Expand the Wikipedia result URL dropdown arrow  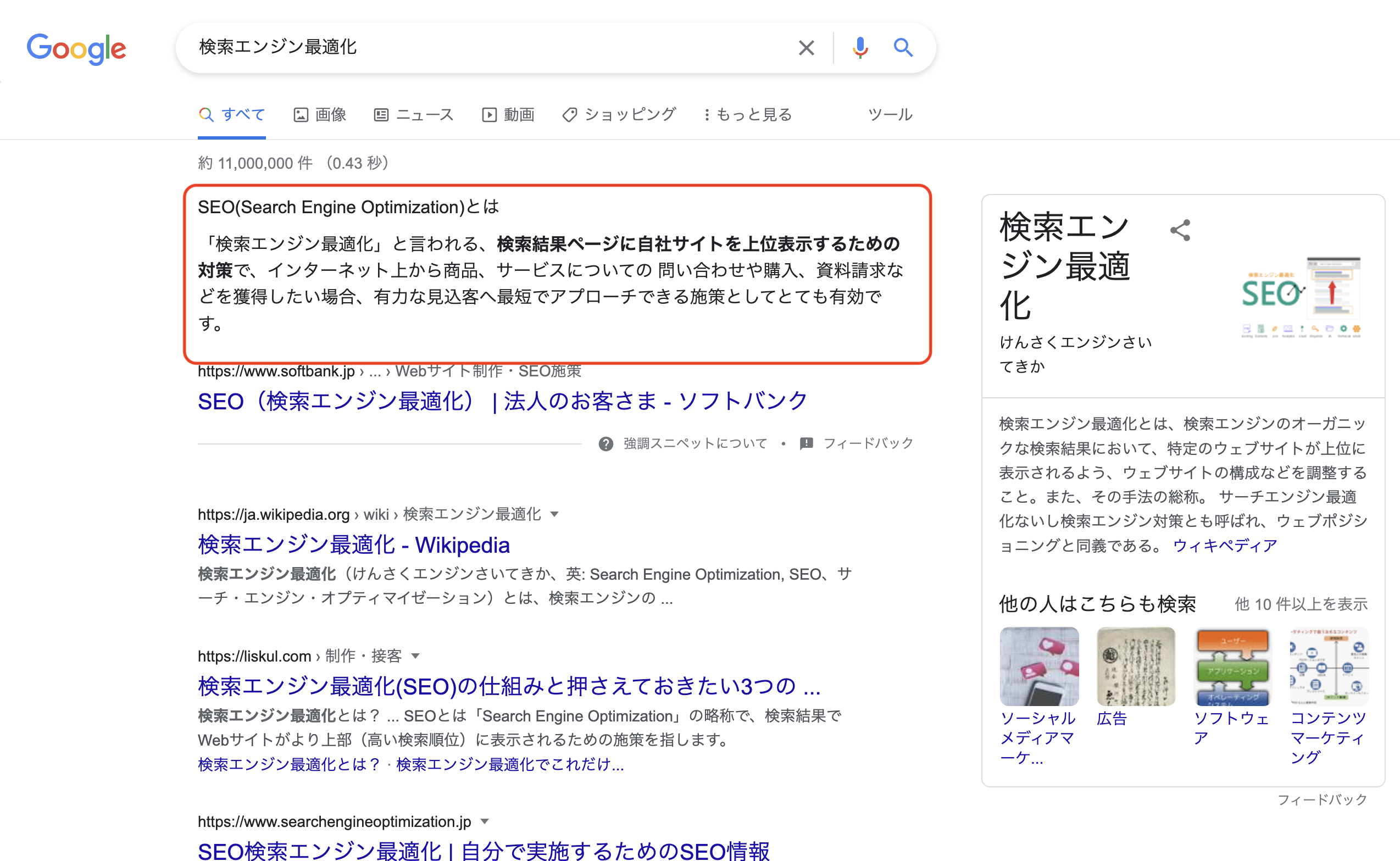click(x=554, y=515)
